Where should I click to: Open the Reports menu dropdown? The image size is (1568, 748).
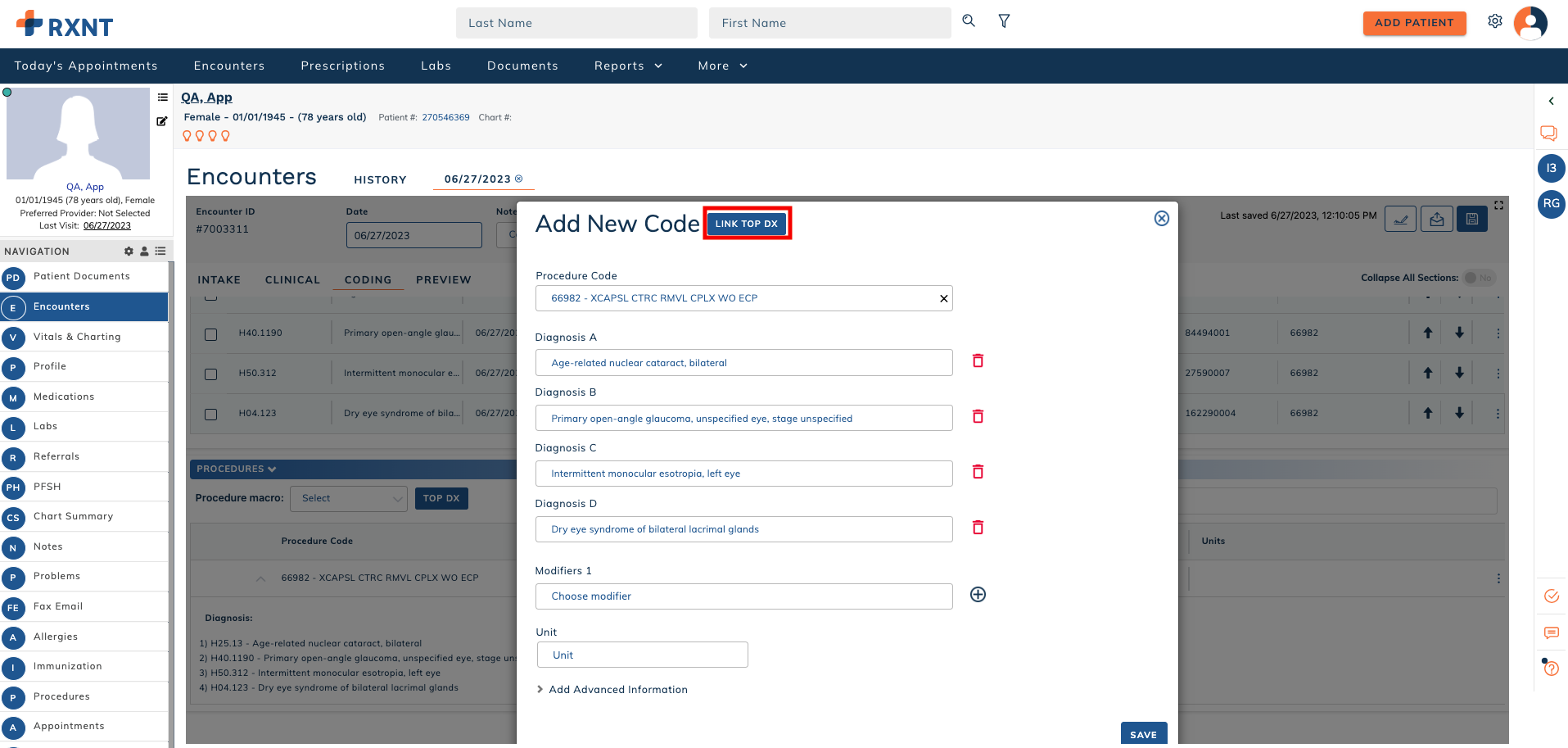627,66
